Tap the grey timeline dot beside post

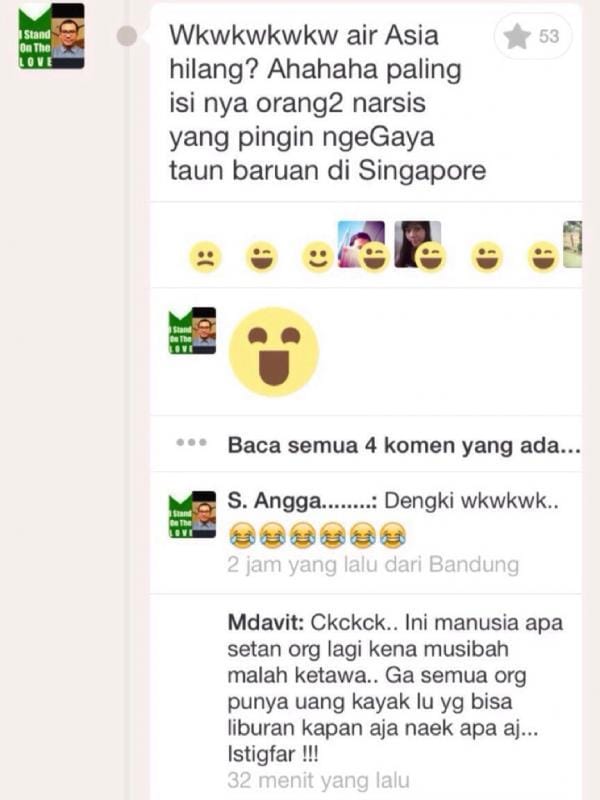[x=127, y=36]
